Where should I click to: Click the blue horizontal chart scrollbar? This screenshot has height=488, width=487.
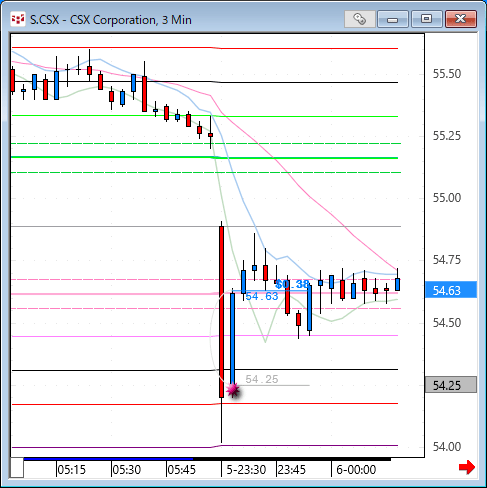pos(108,459)
